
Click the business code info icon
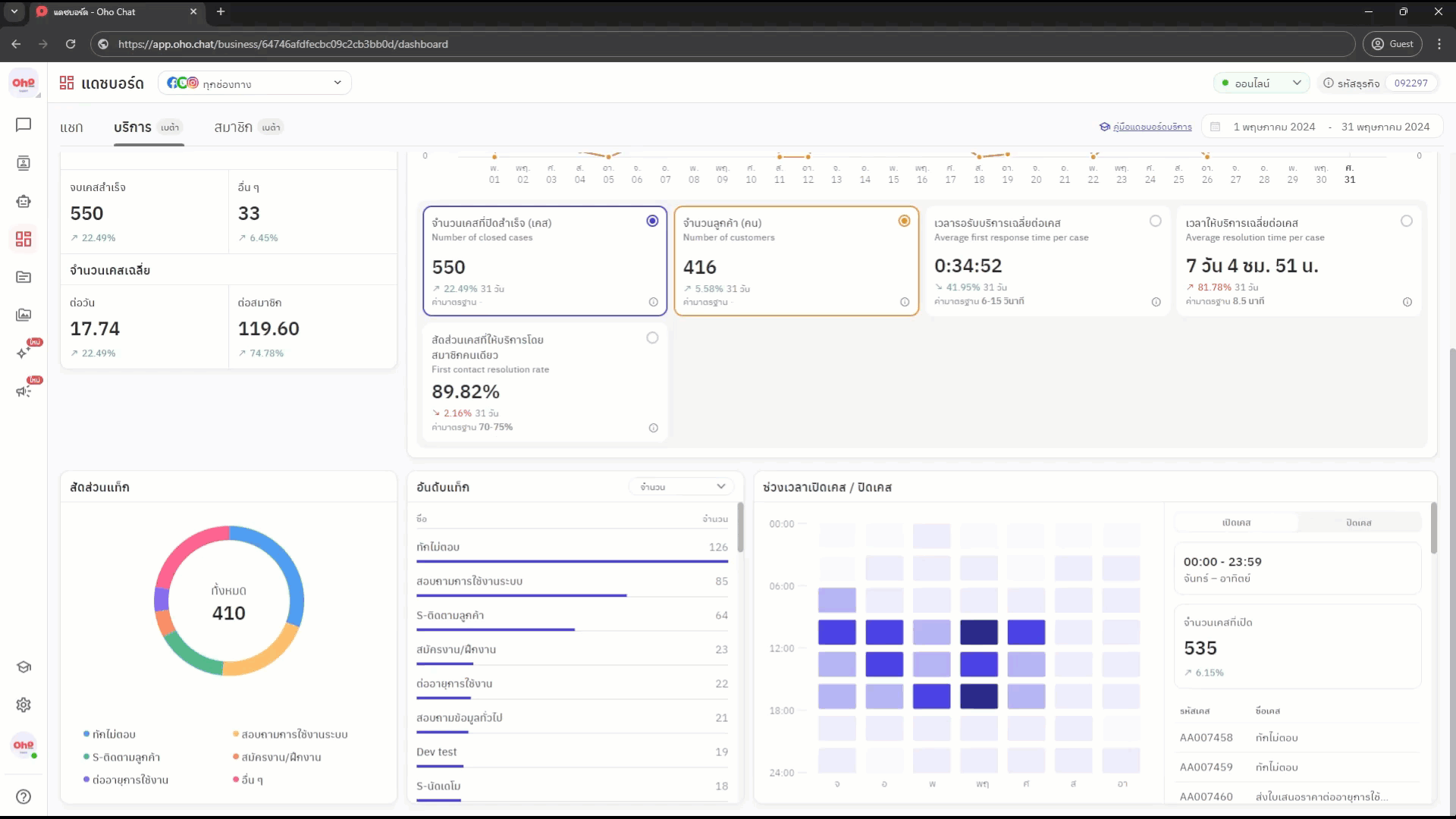coord(1328,83)
